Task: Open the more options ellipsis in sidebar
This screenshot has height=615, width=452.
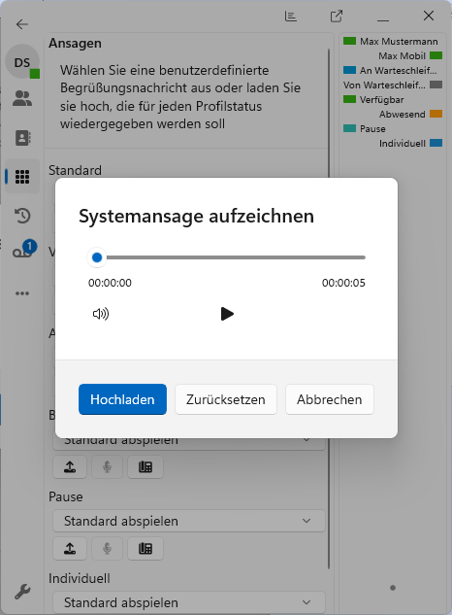Action: [x=22, y=293]
